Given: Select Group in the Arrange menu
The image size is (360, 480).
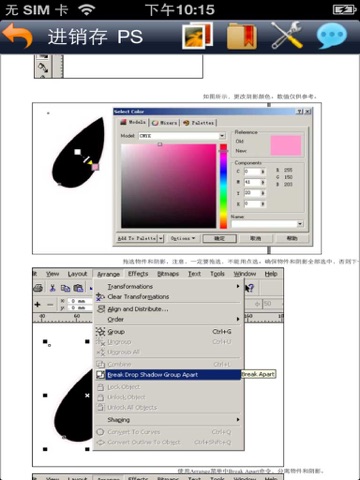Looking at the screenshot, I should pyautogui.click(x=168, y=332).
